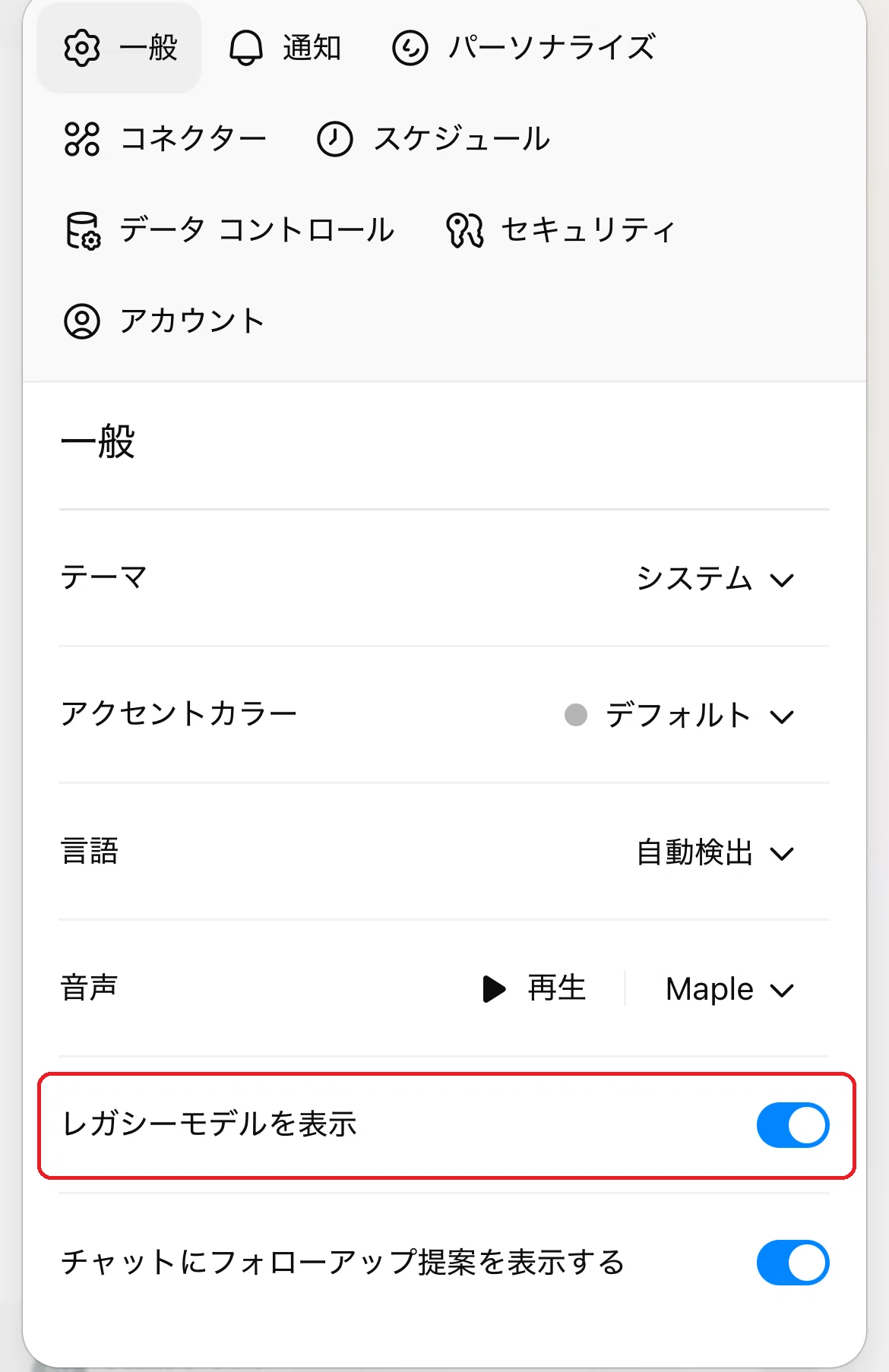Click the コネクター circles icon

coord(82,139)
